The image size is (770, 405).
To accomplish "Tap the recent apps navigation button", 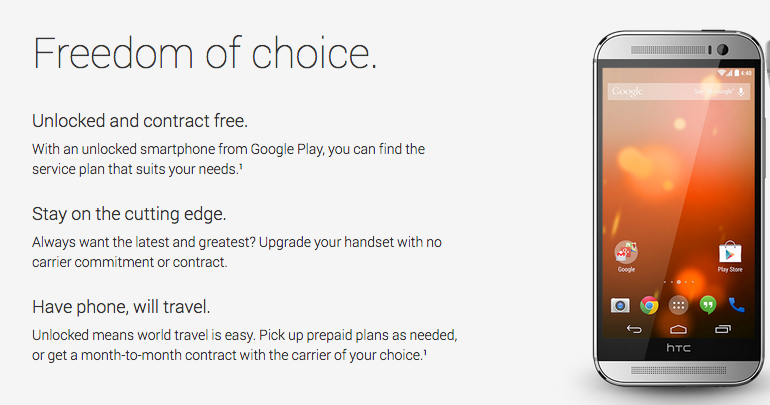I will pyautogui.click(x=723, y=329).
